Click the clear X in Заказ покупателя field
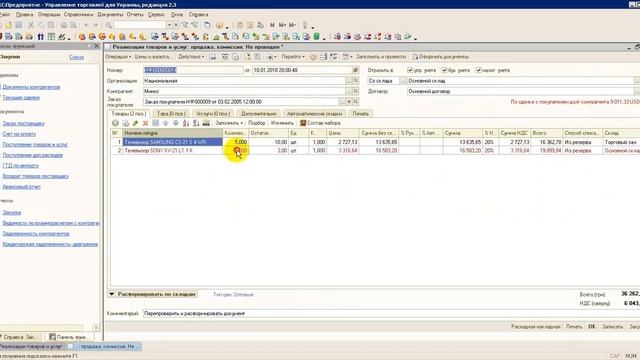The image size is (640, 360). 349,102
